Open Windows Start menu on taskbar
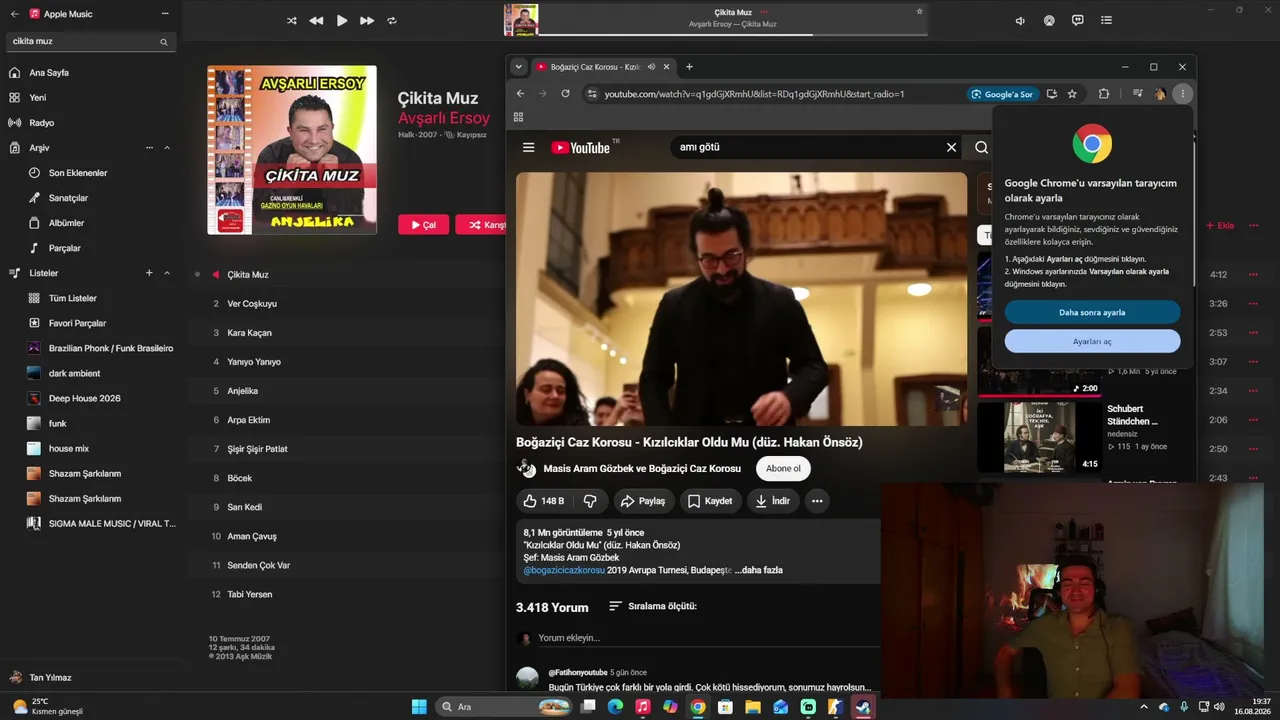This screenshot has width=1280, height=720. pyautogui.click(x=419, y=707)
